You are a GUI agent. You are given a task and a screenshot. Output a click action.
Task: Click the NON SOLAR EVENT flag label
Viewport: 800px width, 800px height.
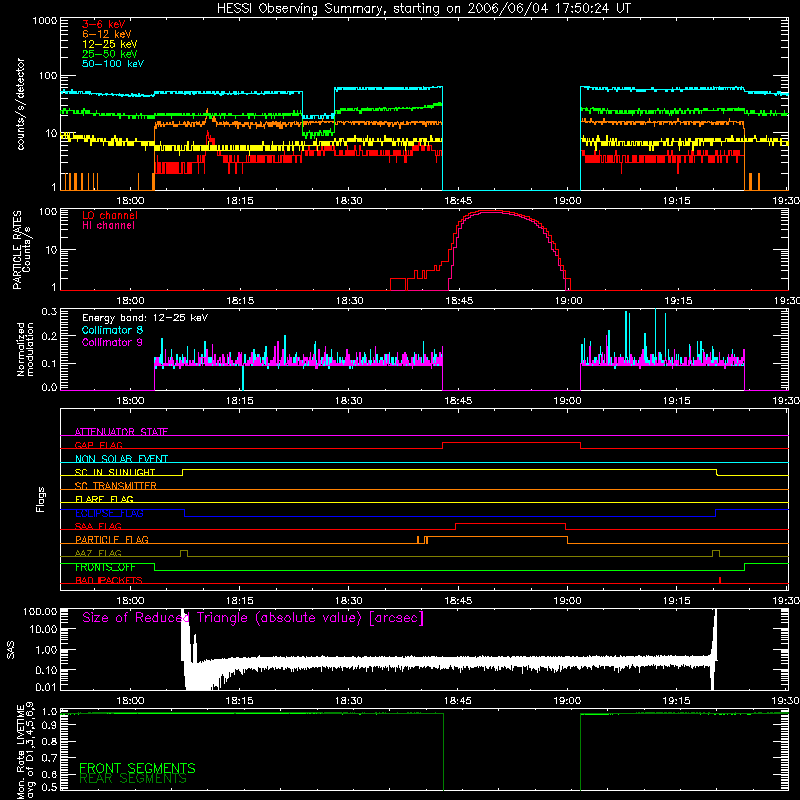point(121,459)
